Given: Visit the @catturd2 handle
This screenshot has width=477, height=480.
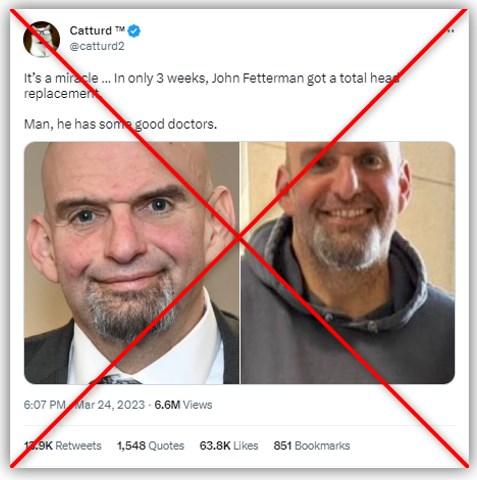Looking at the screenshot, I should 97,46.
